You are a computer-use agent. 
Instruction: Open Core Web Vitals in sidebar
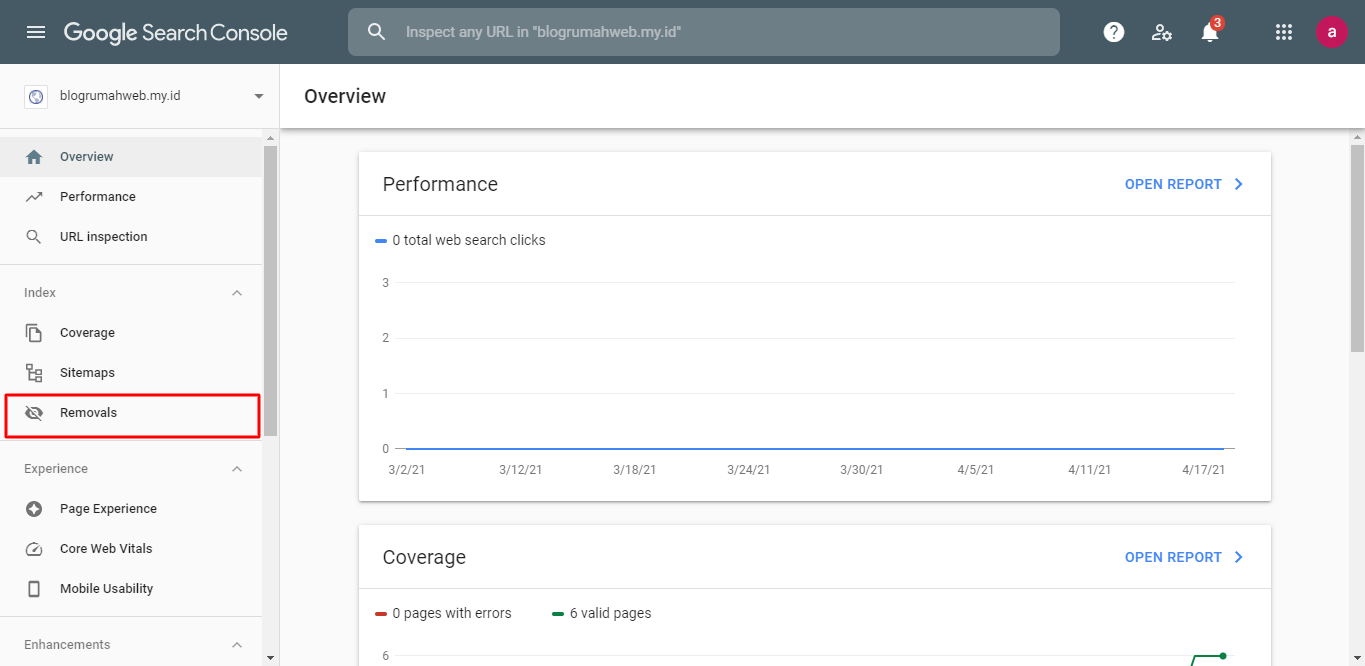[x=131, y=549]
